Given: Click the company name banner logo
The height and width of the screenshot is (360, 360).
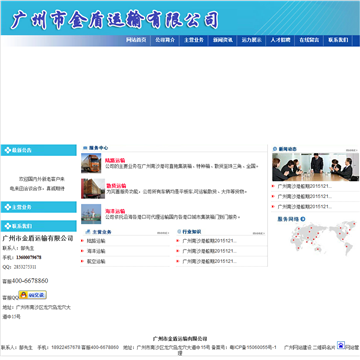Looking at the screenshot, I should coord(114,20).
